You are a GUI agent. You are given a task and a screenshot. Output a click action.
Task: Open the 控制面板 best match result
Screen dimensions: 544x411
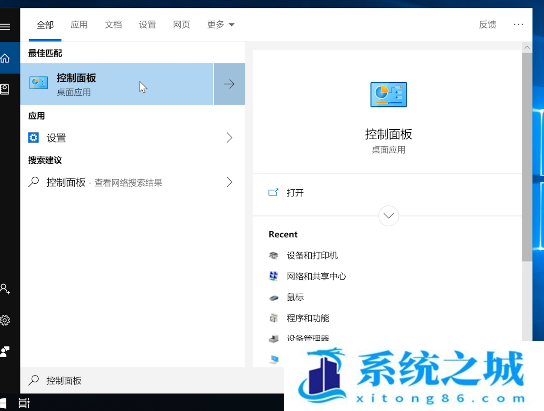pyautogui.click(x=117, y=84)
